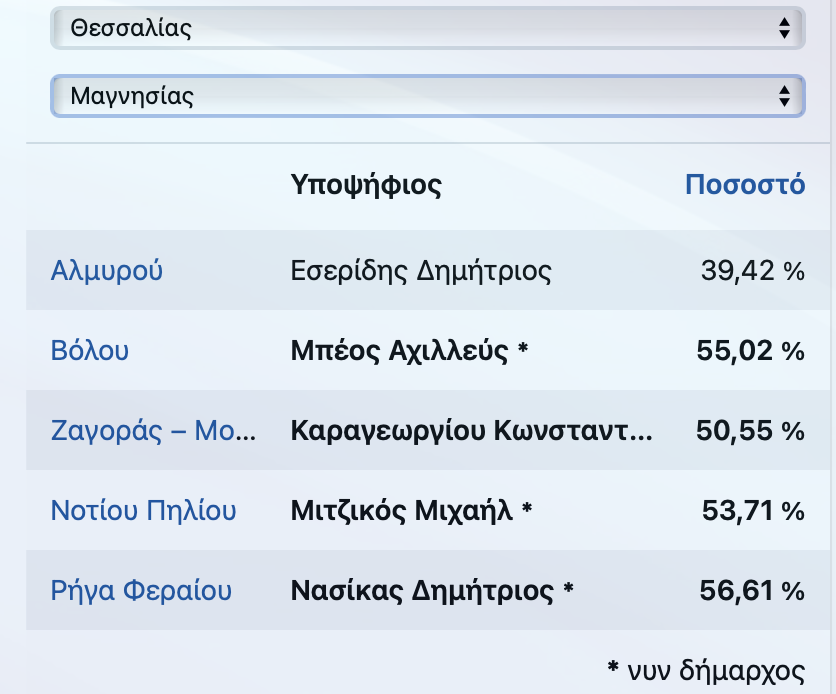Select candidate Μπέος Αχιλλεύς
836x694 pixels.
[399, 351]
